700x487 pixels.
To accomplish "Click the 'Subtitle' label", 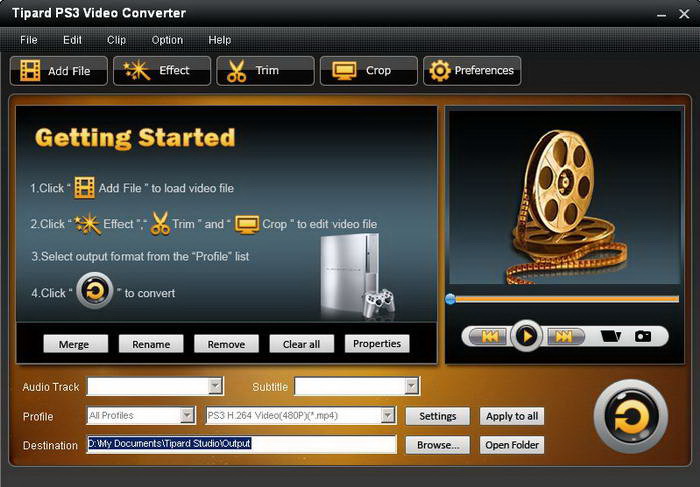I will 270,387.
